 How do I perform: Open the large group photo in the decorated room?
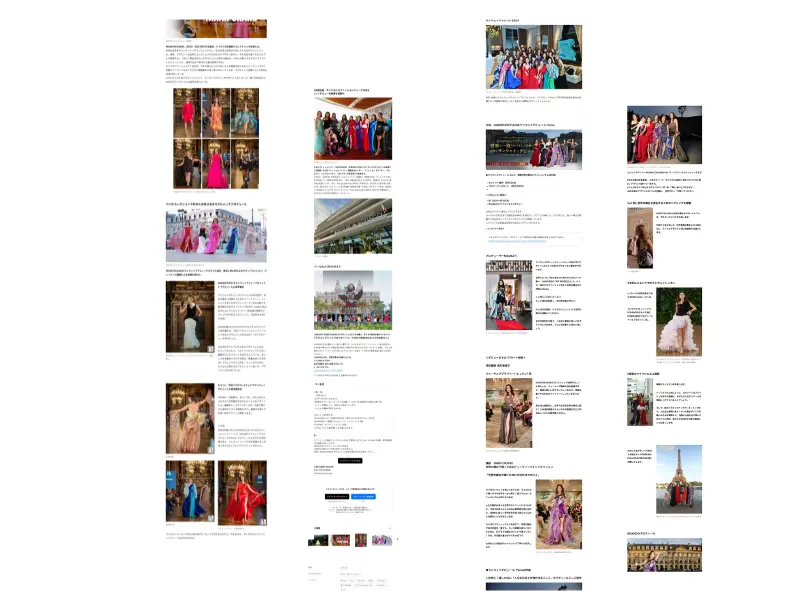pyautogui.click(x=533, y=60)
